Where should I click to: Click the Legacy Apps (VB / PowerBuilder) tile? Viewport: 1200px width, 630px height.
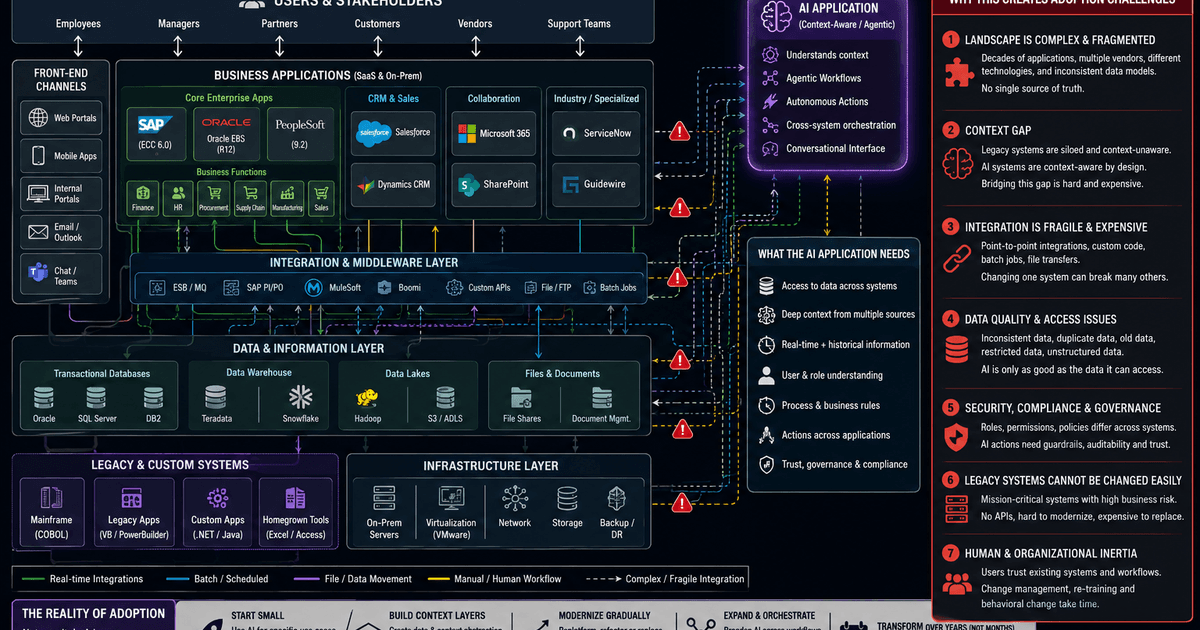134,511
